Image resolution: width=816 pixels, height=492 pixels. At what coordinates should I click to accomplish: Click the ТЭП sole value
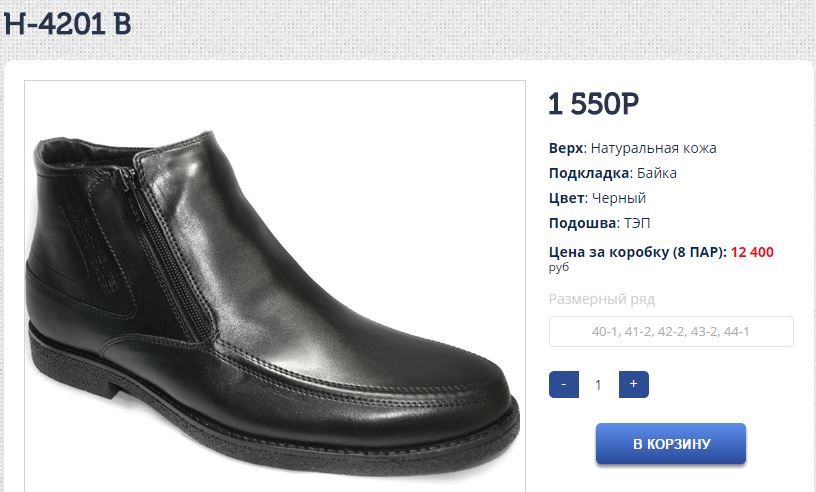(636, 223)
